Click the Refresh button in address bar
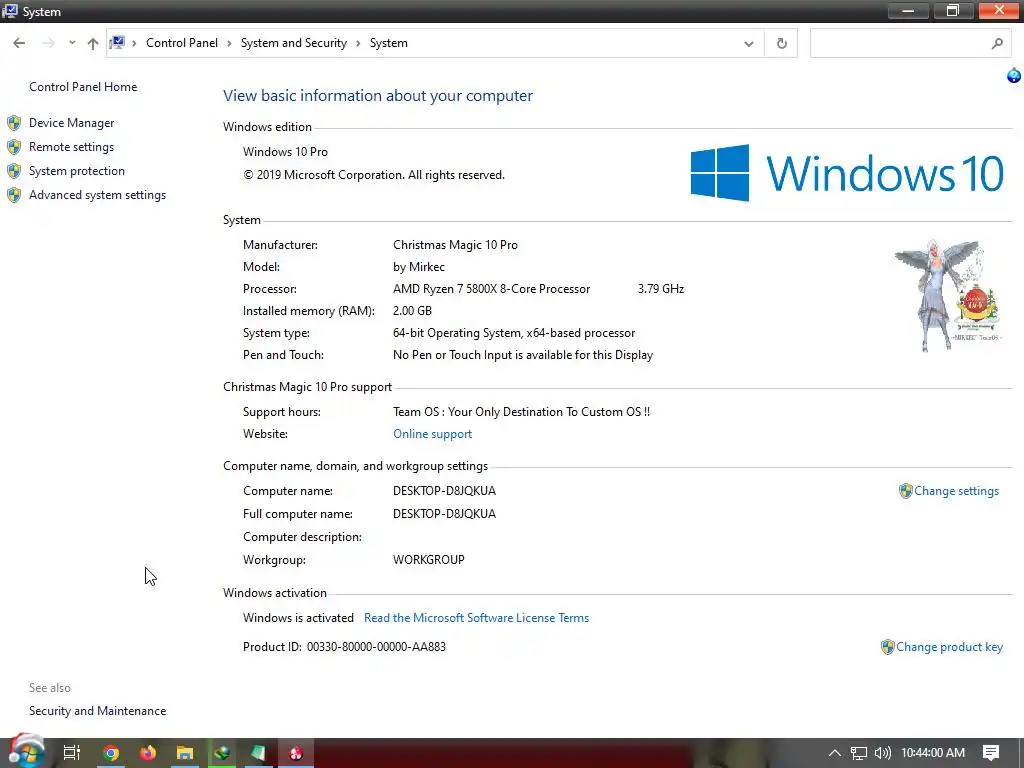 point(781,44)
